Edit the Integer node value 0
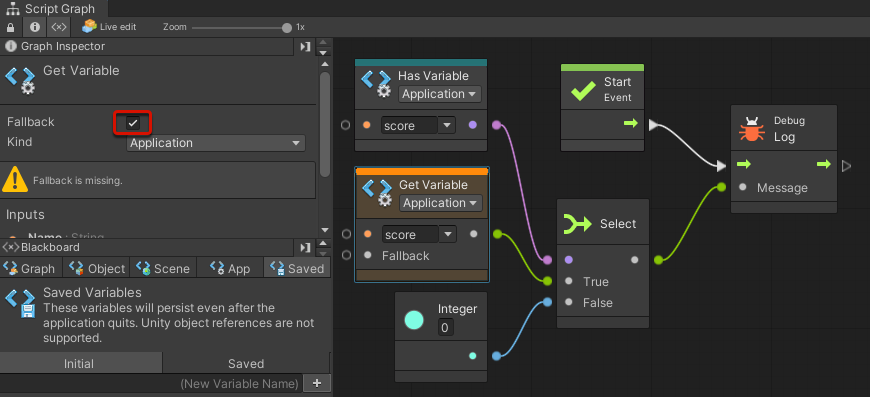This screenshot has height=397, width=870. (446, 328)
